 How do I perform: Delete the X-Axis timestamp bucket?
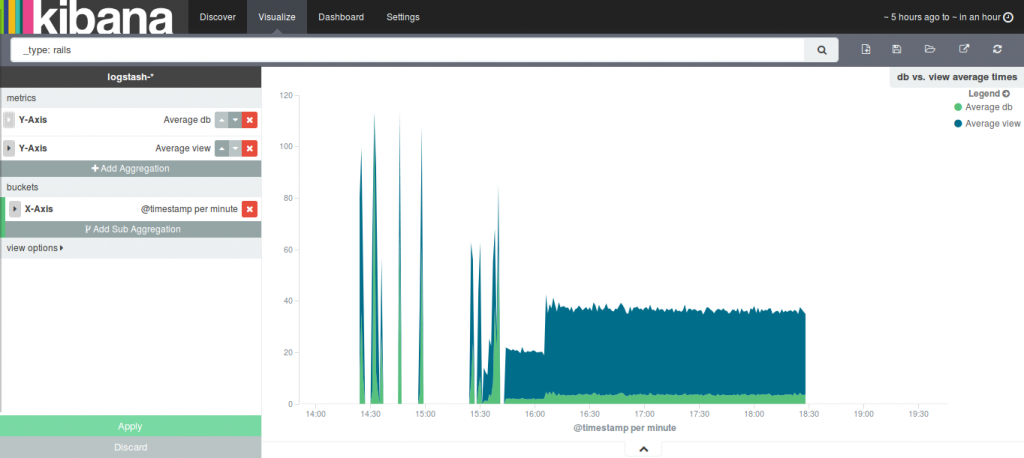250,209
